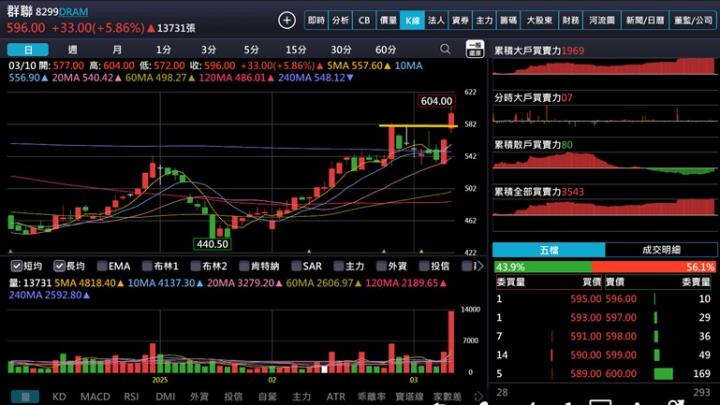
Task: Switch lower chart to 家數差
Action: (x=447, y=396)
